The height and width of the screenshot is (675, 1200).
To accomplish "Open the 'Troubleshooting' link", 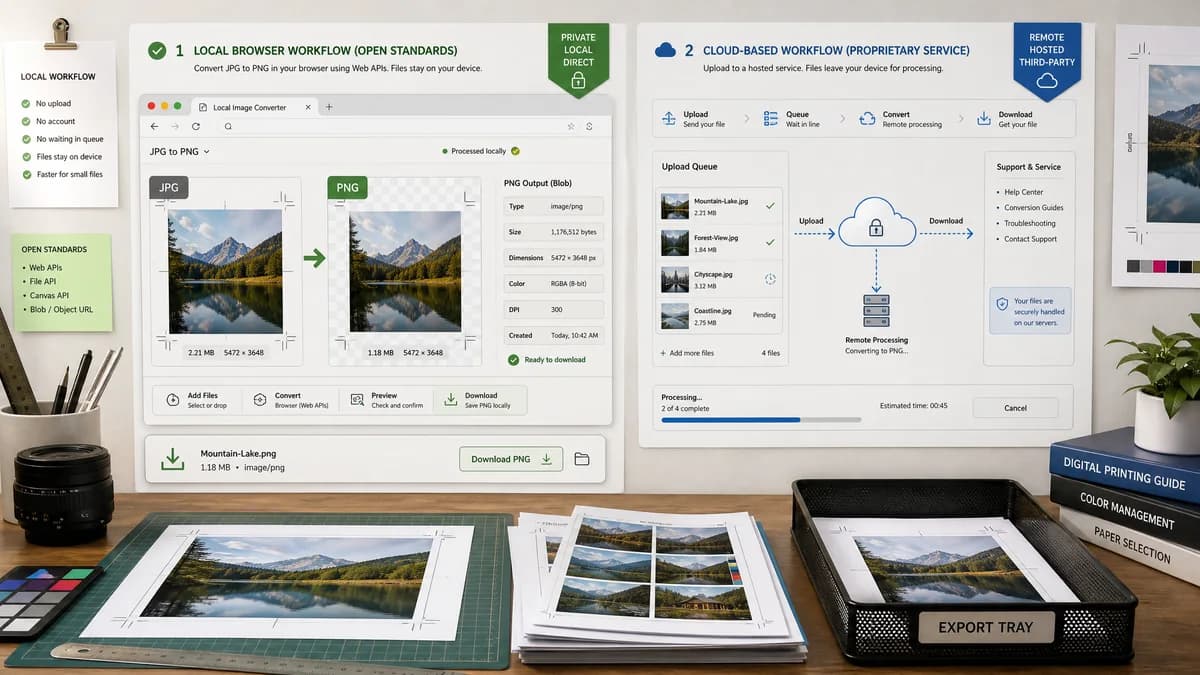I will tap(1030, 223).
